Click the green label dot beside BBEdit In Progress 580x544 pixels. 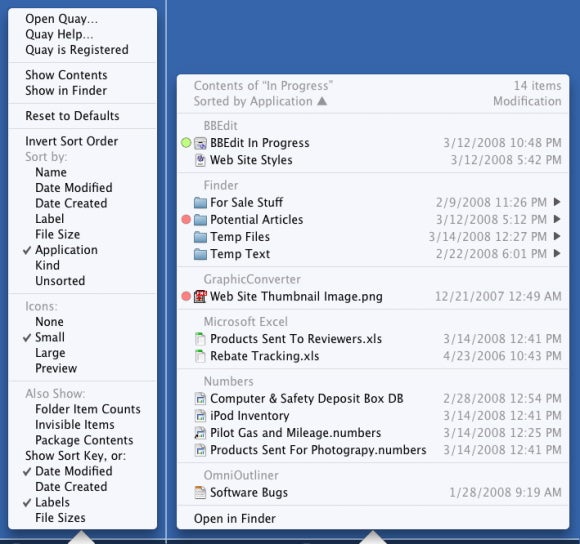coord(186,143)
